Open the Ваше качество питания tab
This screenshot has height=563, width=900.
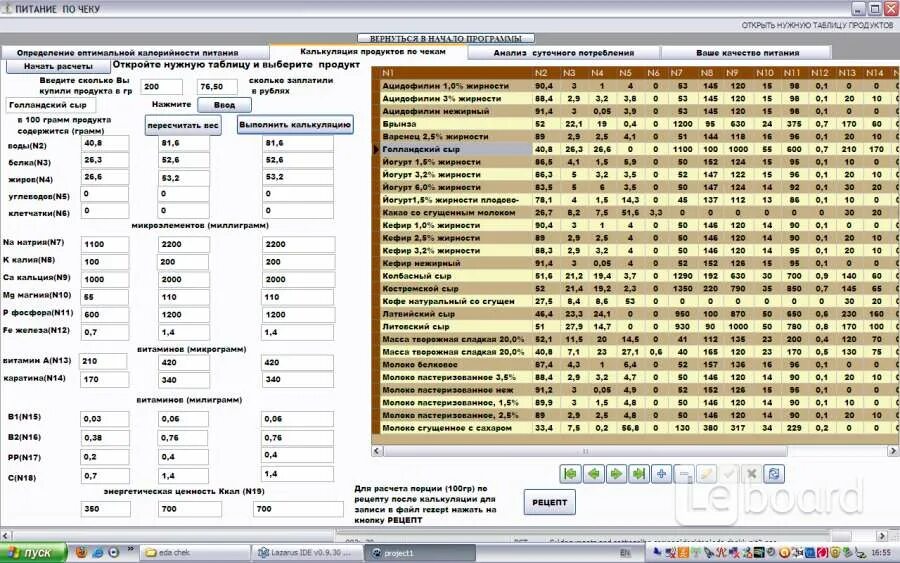tap(747, 53)
